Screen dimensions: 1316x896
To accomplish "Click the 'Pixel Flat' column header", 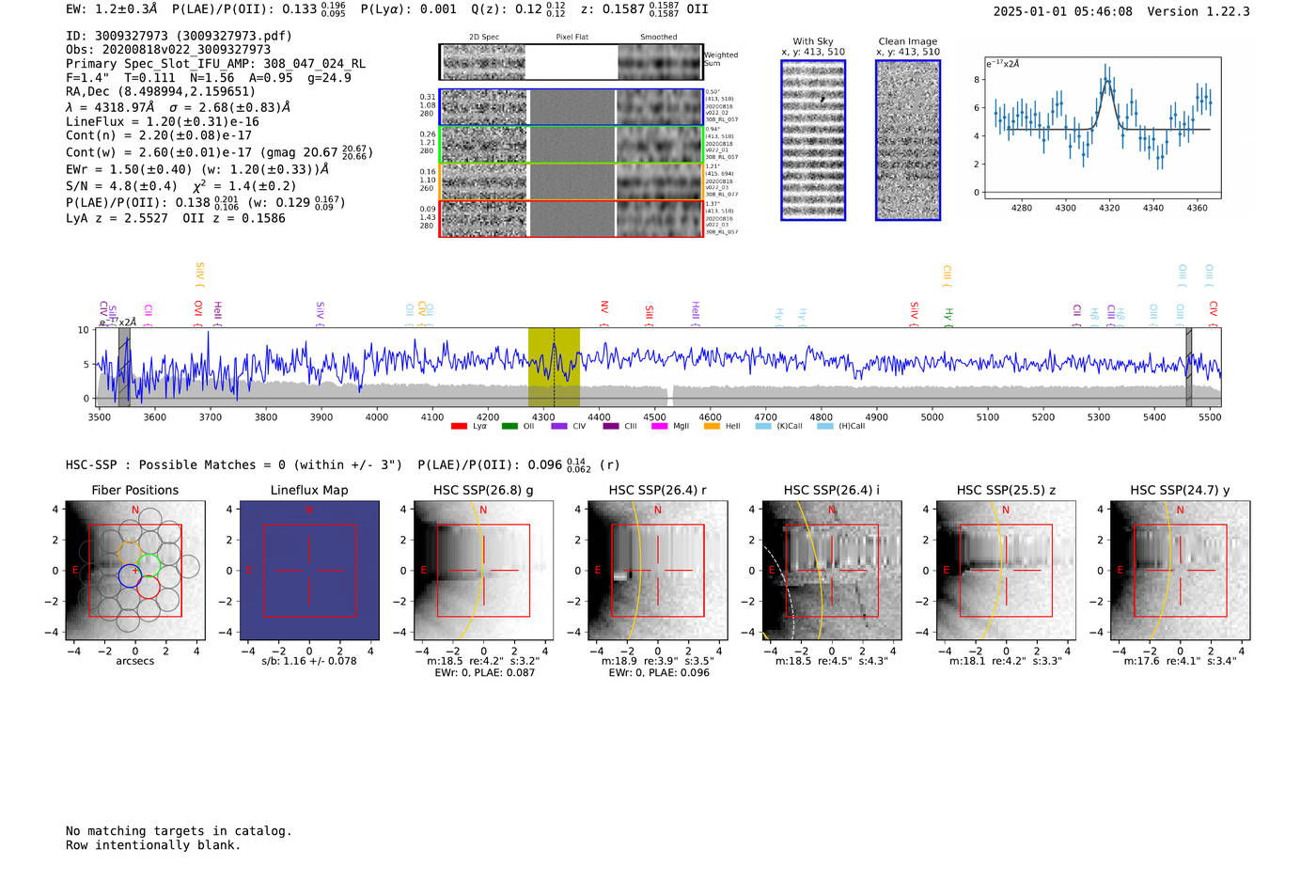I will (x=572, y=38).
